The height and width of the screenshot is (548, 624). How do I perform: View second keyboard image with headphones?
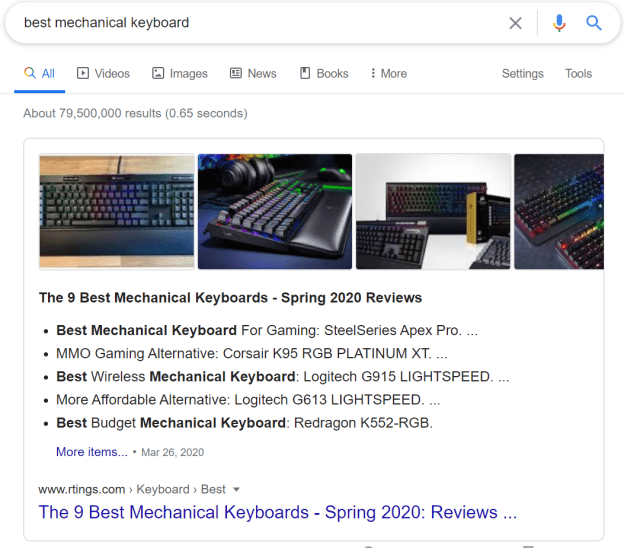point(275,211)
